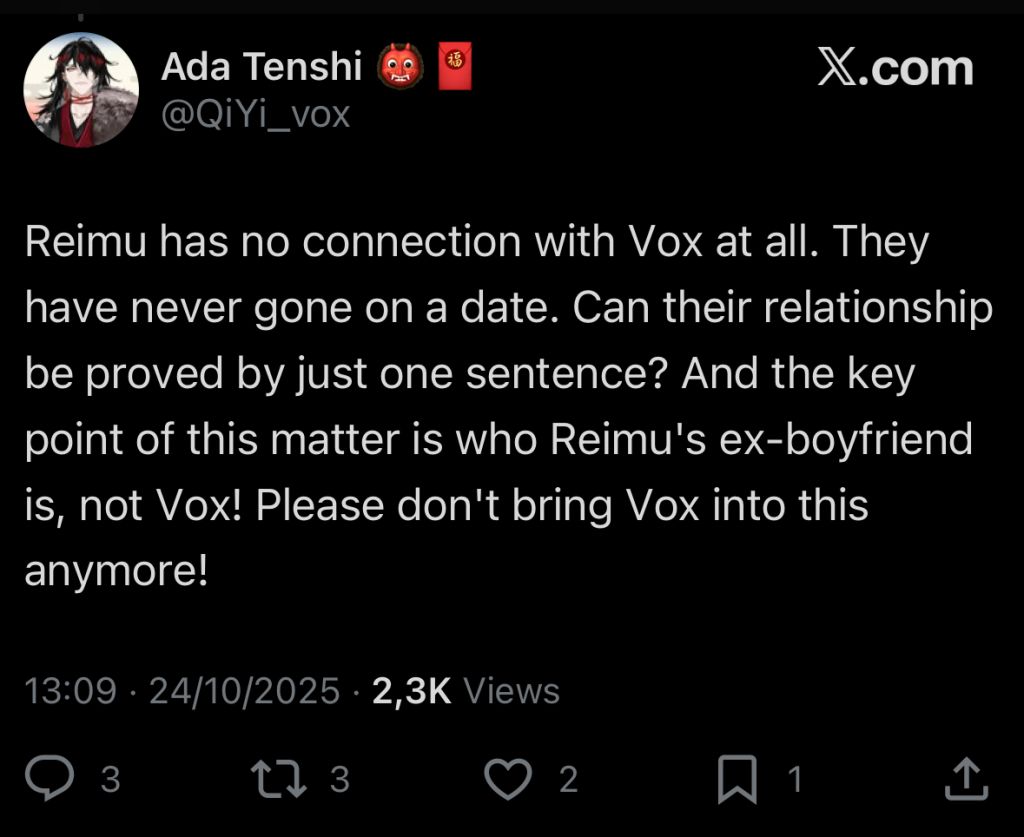Like the tweet with the heart icon
1024x837 pixels.
[508, 778]
